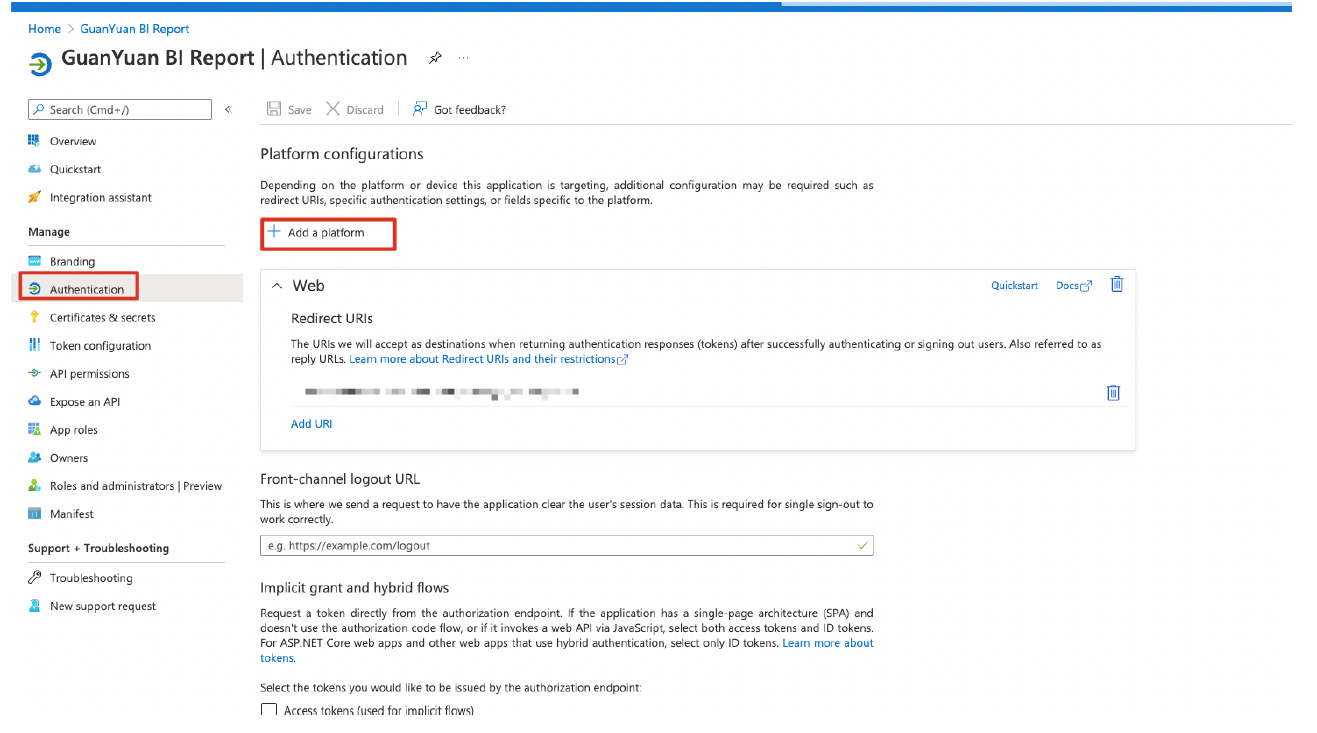Click the New support request icon
Image resolution: width=1317 pixels, height=733 pixels.
pos(34,605)
